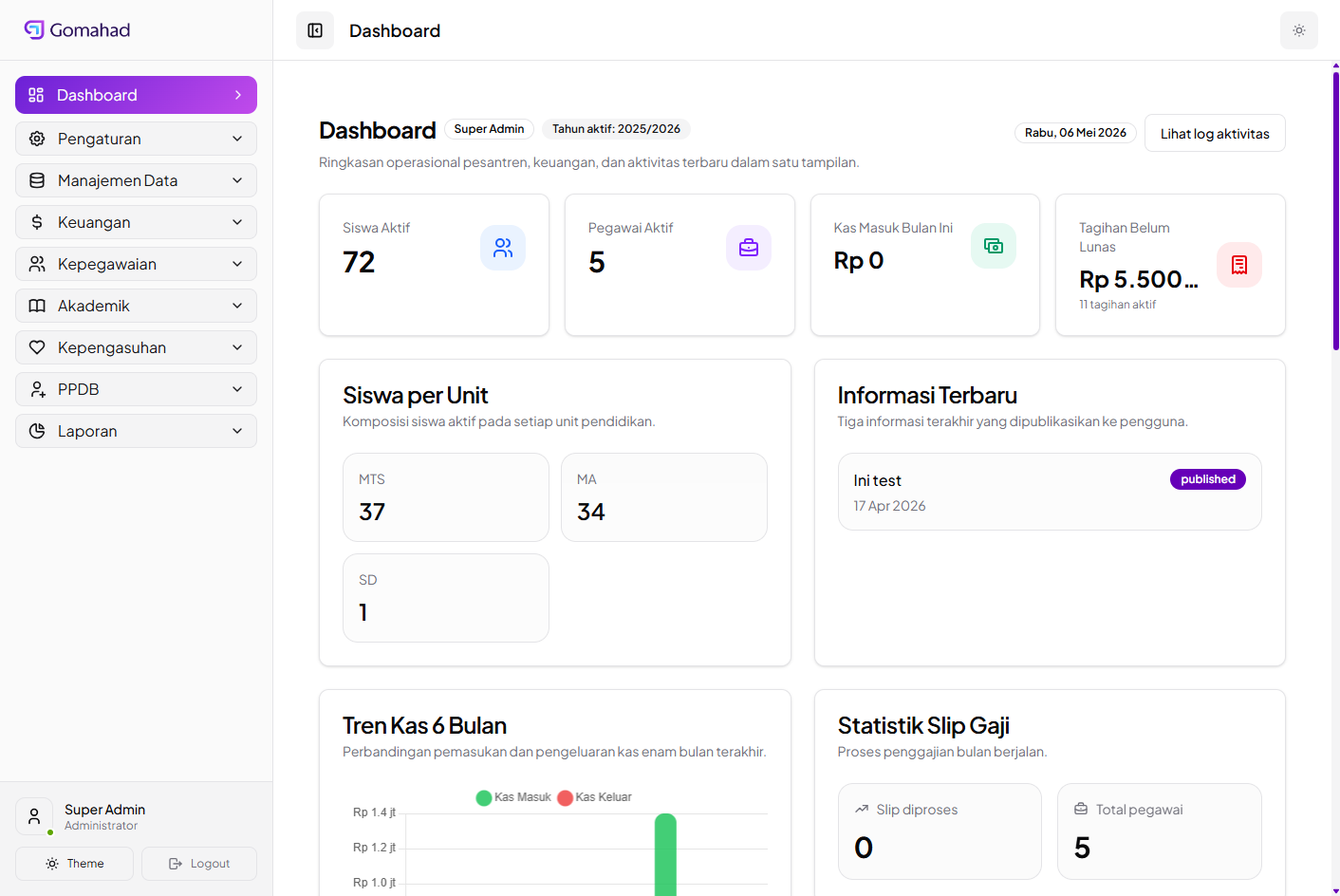This screenshot has height=896, width=1340.
Task: Expand Keuangan chevron
Action: tap(237, 222)
